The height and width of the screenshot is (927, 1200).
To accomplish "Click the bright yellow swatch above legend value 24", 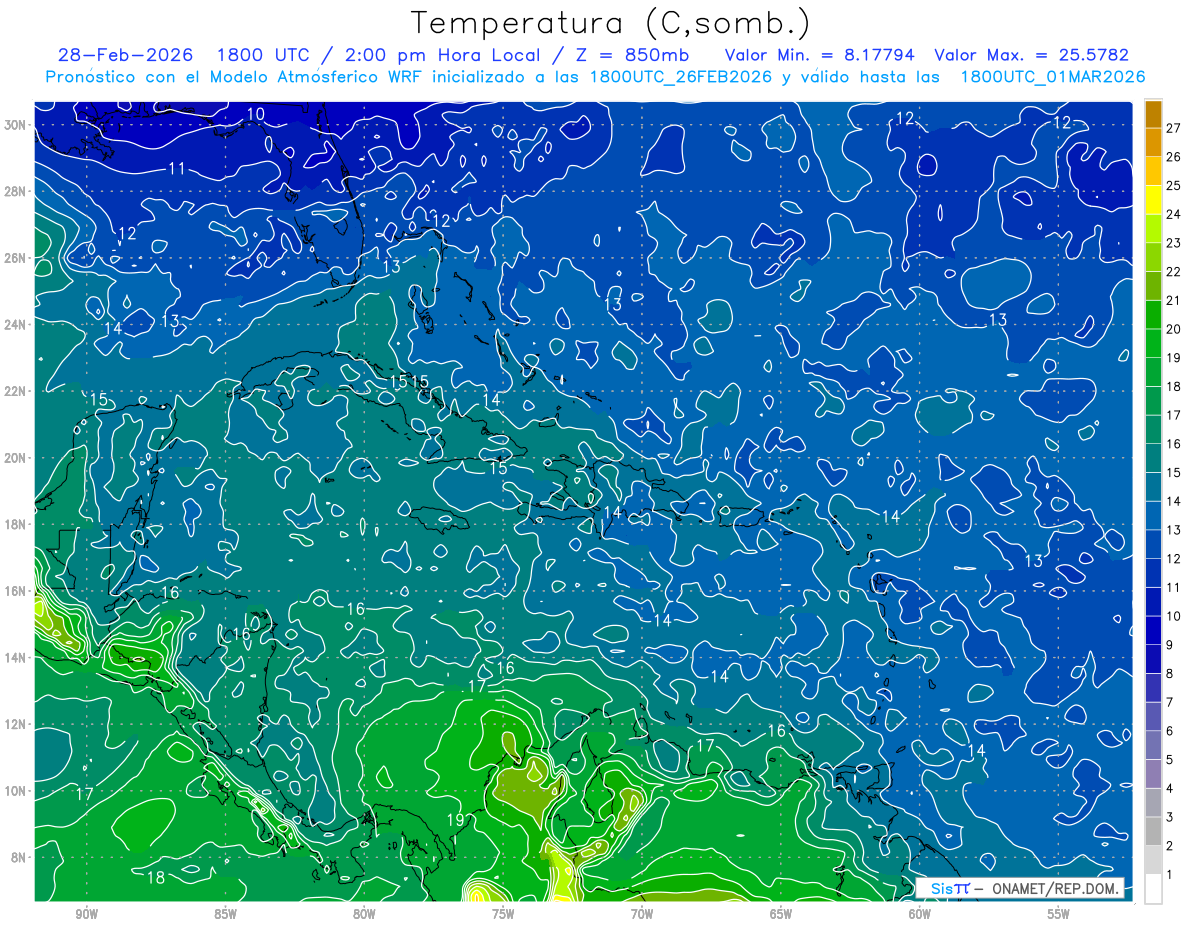I will tap(1153, 200).
